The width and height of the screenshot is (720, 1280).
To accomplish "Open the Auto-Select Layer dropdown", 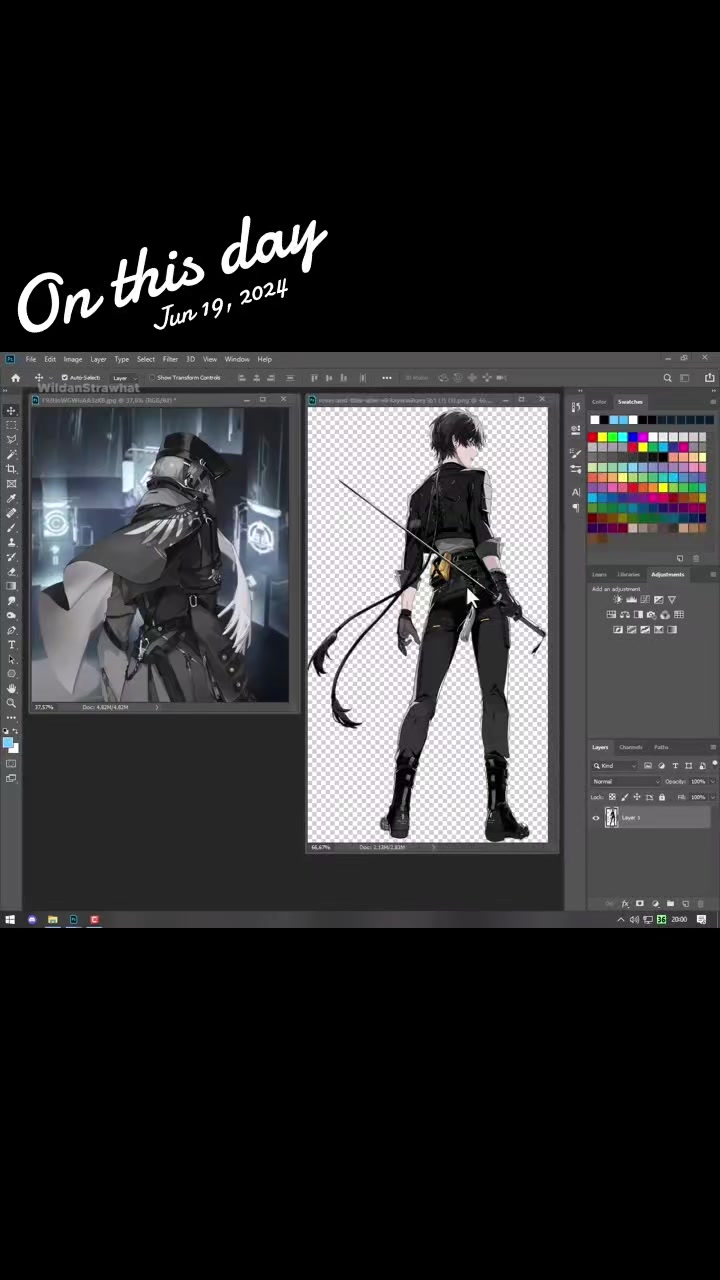I will 124,377.
